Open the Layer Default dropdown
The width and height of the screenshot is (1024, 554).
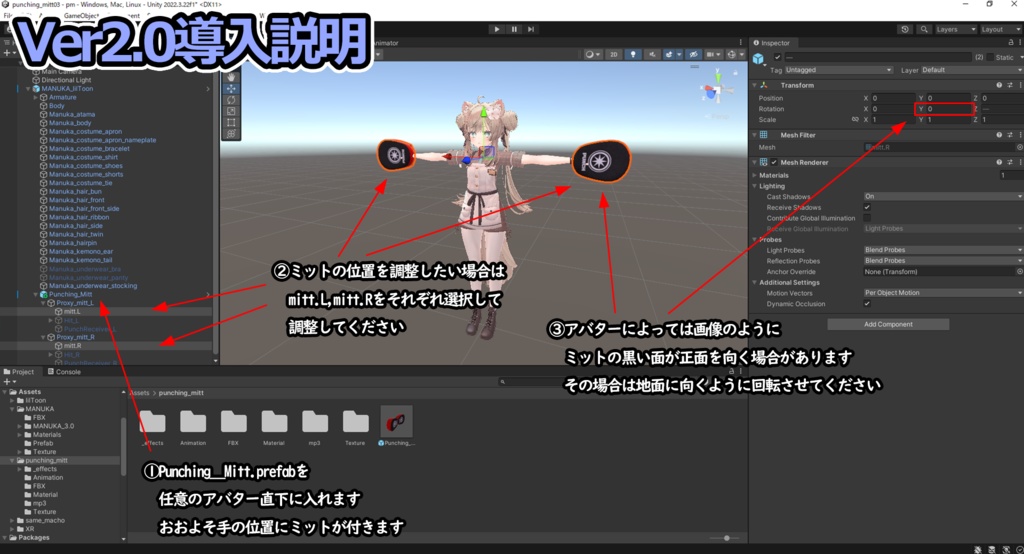click(972, 70)
